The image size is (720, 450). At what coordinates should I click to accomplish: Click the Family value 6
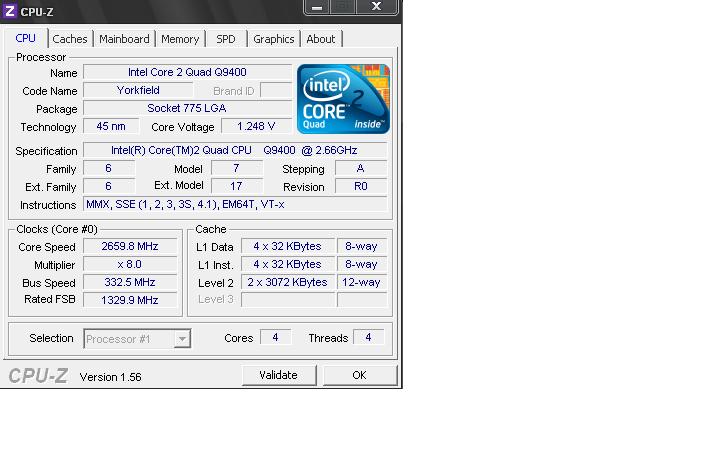109,169
